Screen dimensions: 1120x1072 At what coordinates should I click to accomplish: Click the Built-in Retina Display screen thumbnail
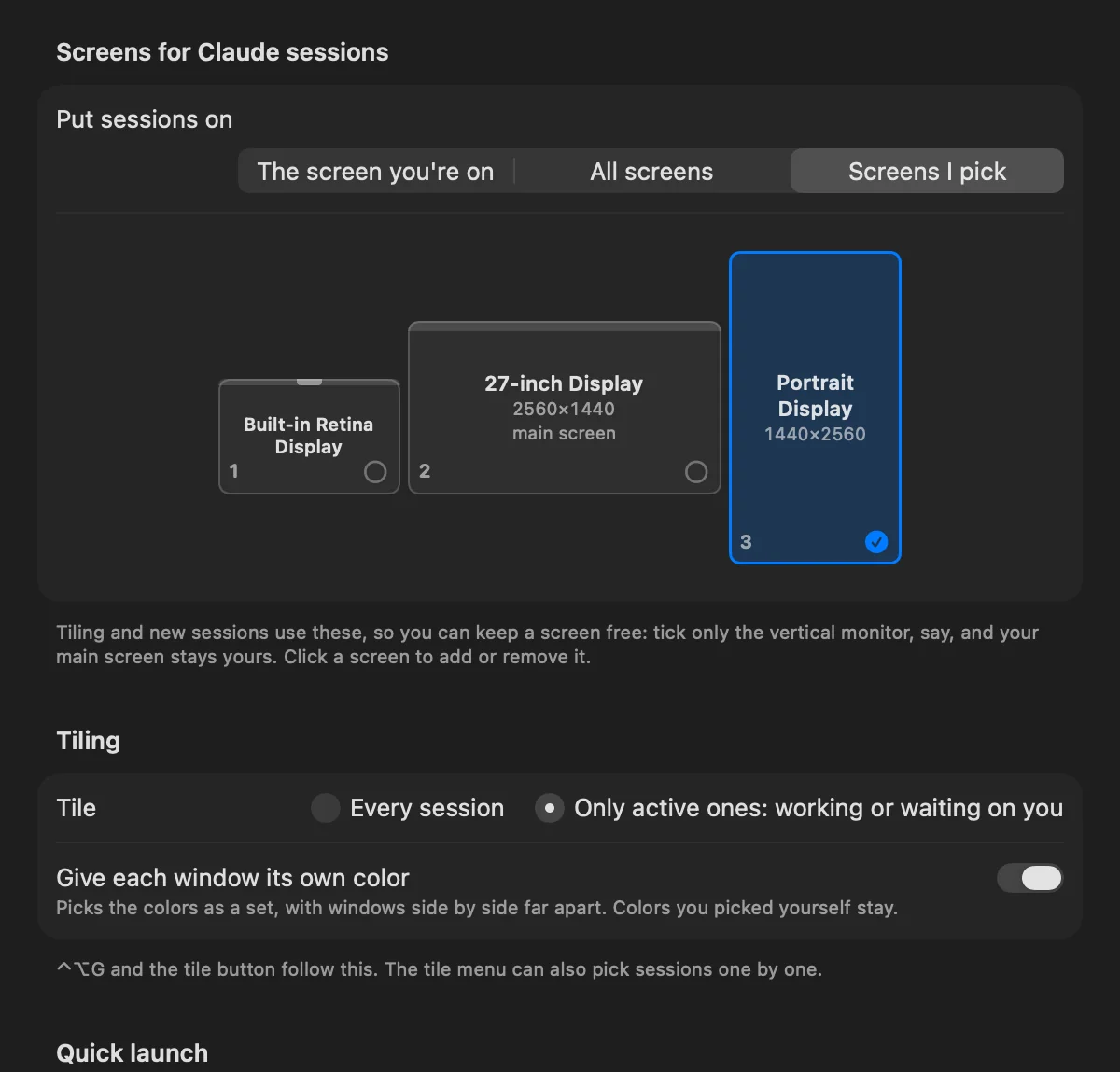click(x=309, y=436)
